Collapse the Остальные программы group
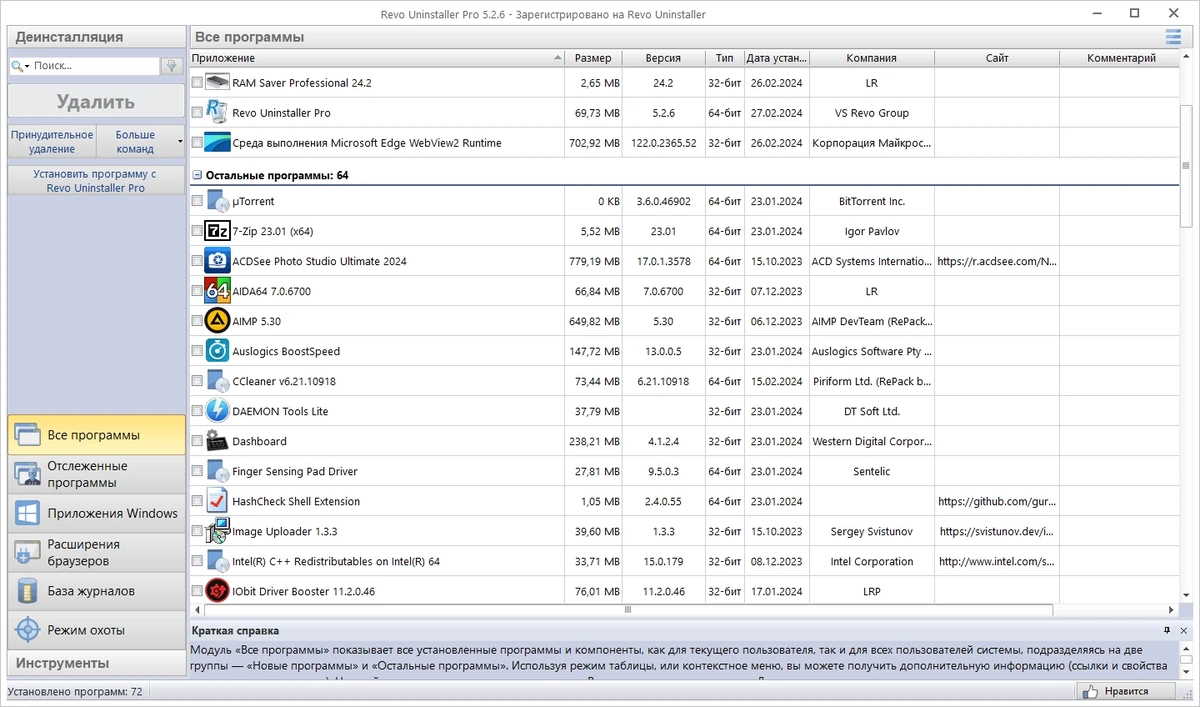The height and width of the screenshot is (707, 1200). point(197,175)
